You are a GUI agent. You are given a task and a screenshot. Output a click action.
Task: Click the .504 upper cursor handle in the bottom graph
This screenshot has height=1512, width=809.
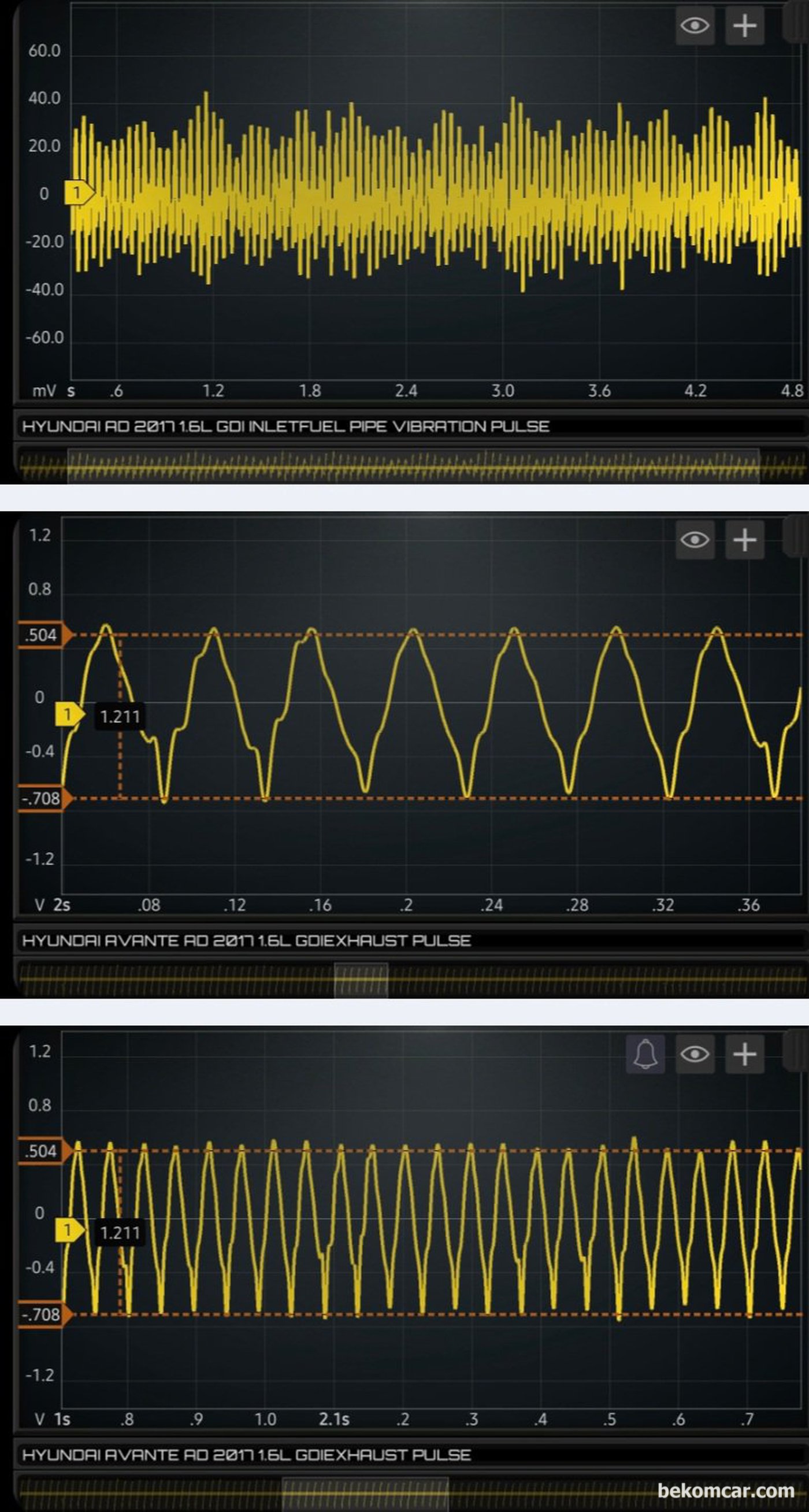click(x=42, y=1150)
